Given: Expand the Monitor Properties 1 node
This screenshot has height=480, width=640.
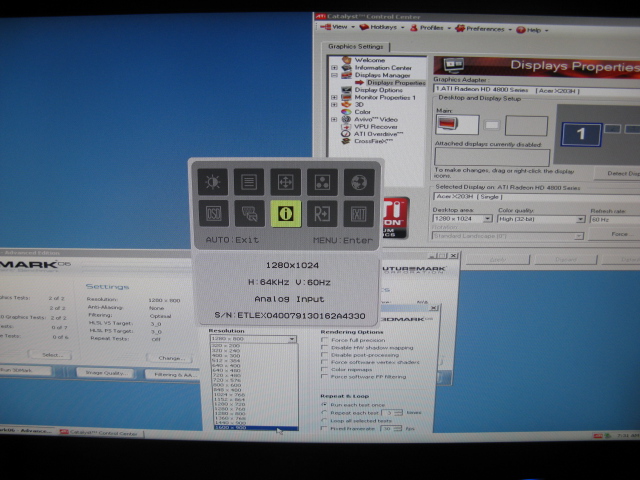Looking at the screenshot, I should tap(334, 98).
